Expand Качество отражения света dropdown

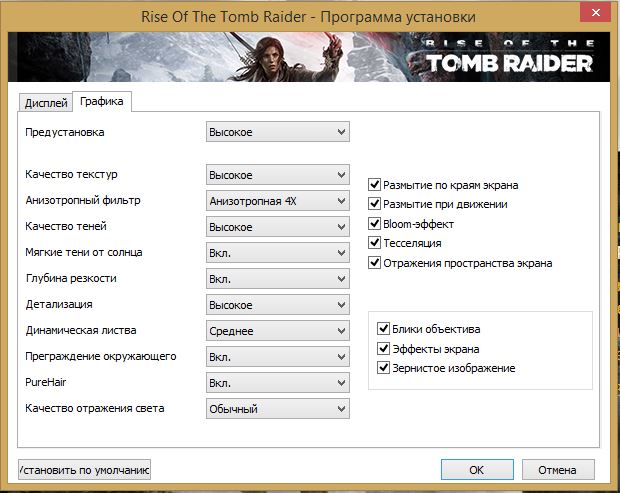click(x=278, y=409)
